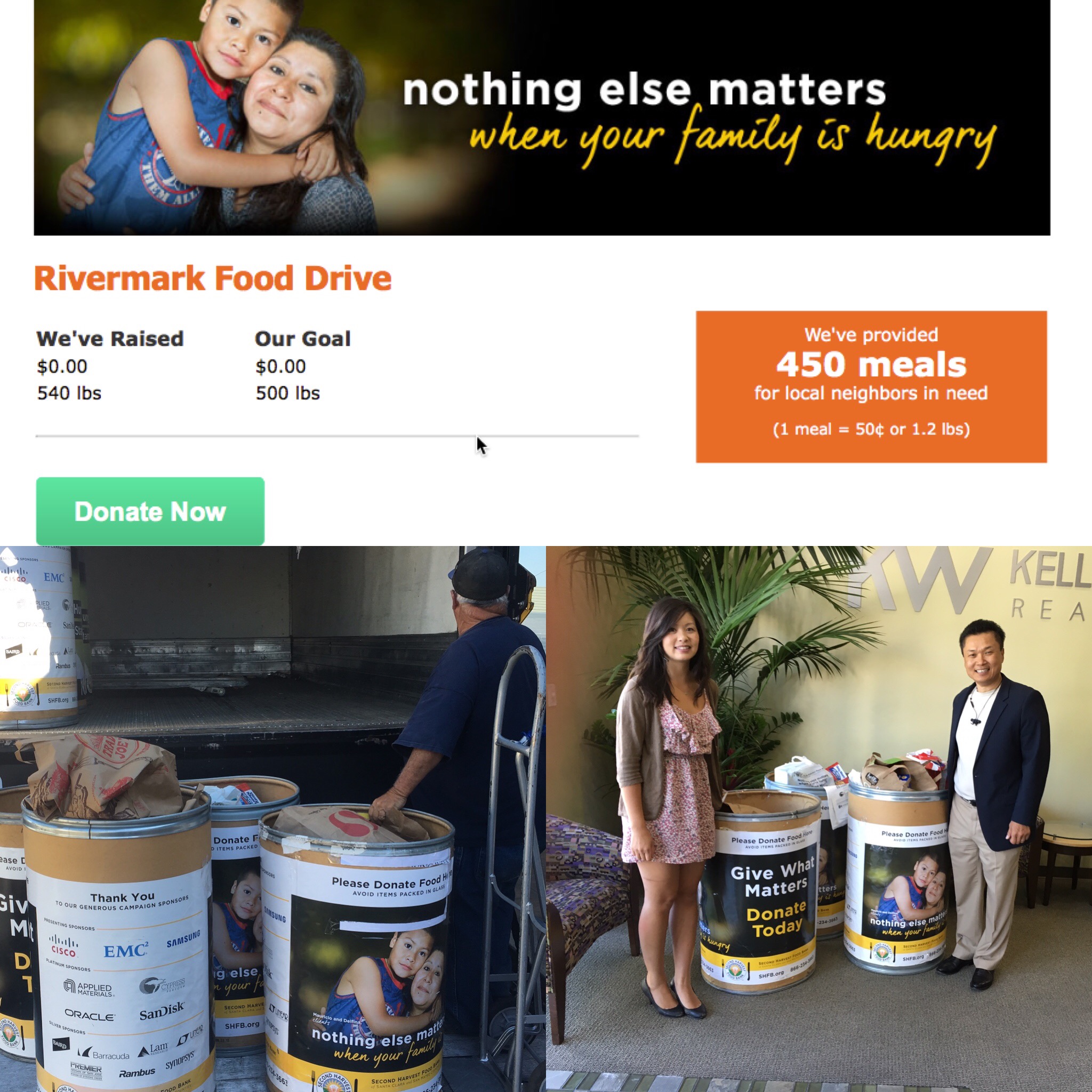The image size is (1092, 1092).
Task: Select the '500 lbs' goal amount
Action: 288,393
